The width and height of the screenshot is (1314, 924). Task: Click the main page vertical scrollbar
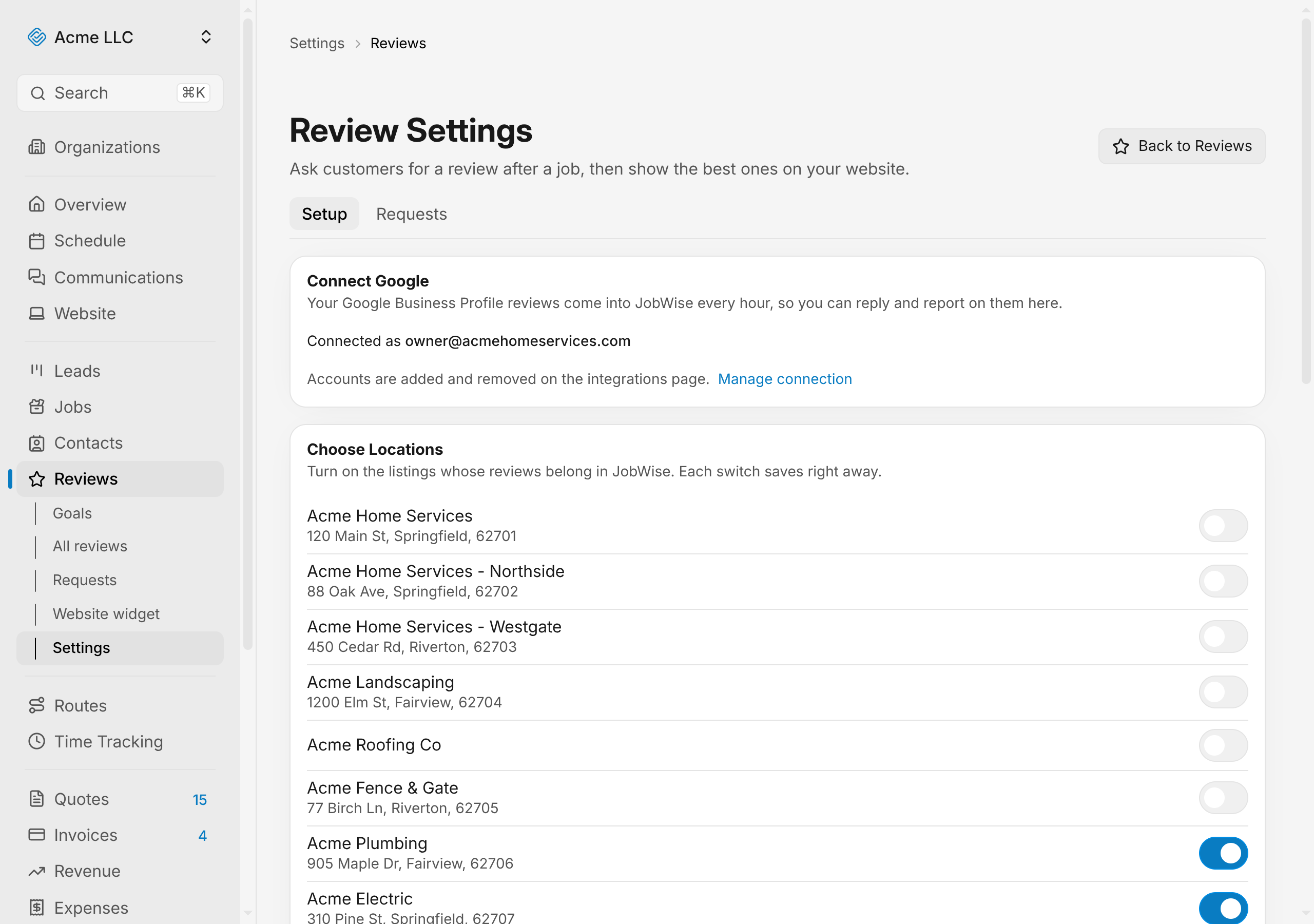click(1305, 200)
